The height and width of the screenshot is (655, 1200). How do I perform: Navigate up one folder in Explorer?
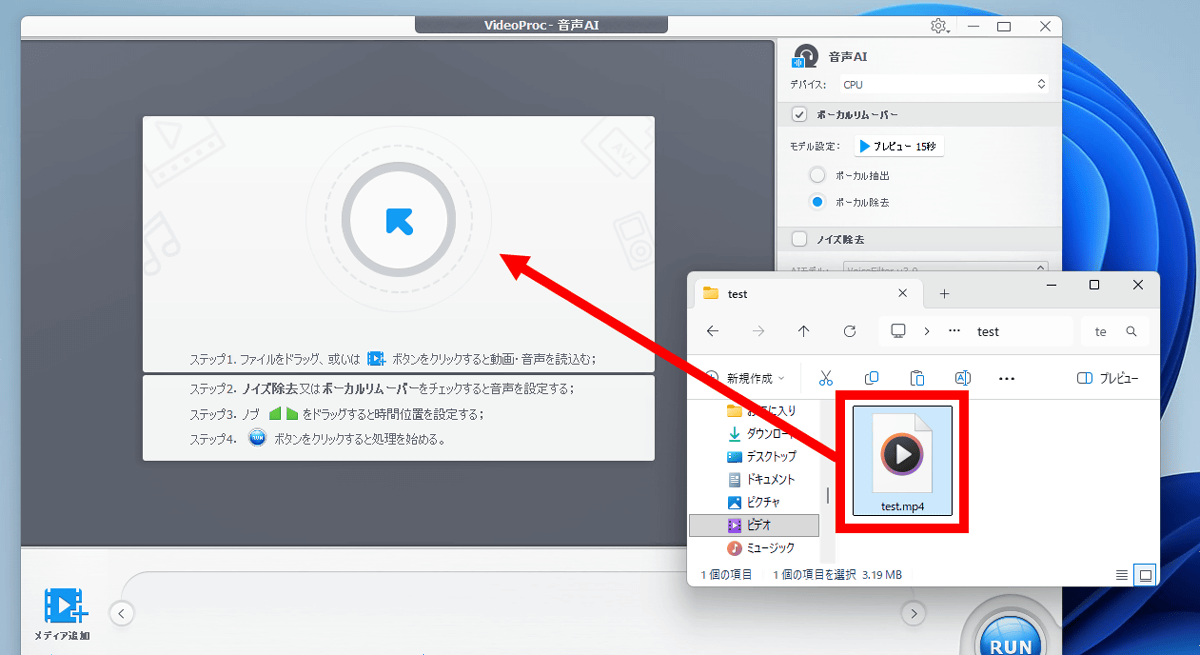[804, 331]
